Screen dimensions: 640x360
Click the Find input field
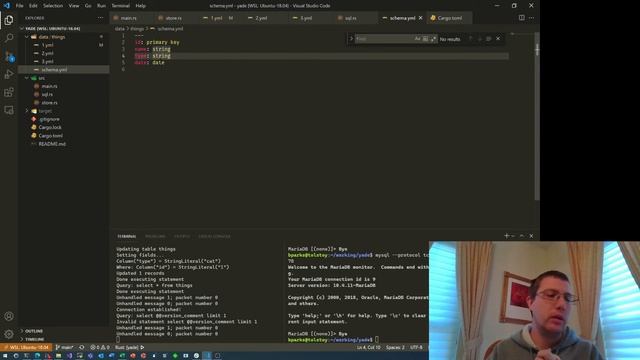tap(384, 39)
